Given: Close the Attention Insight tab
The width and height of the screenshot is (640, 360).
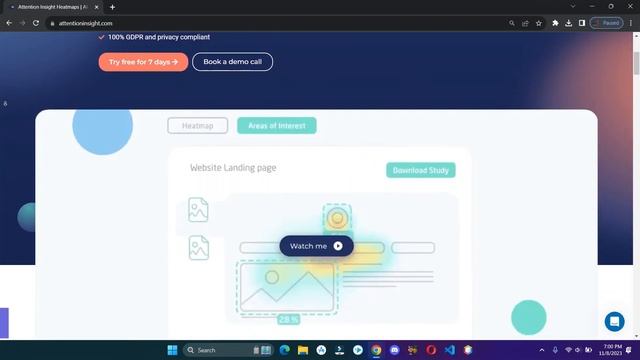Looking at the screenshot, I should (97, 7).
